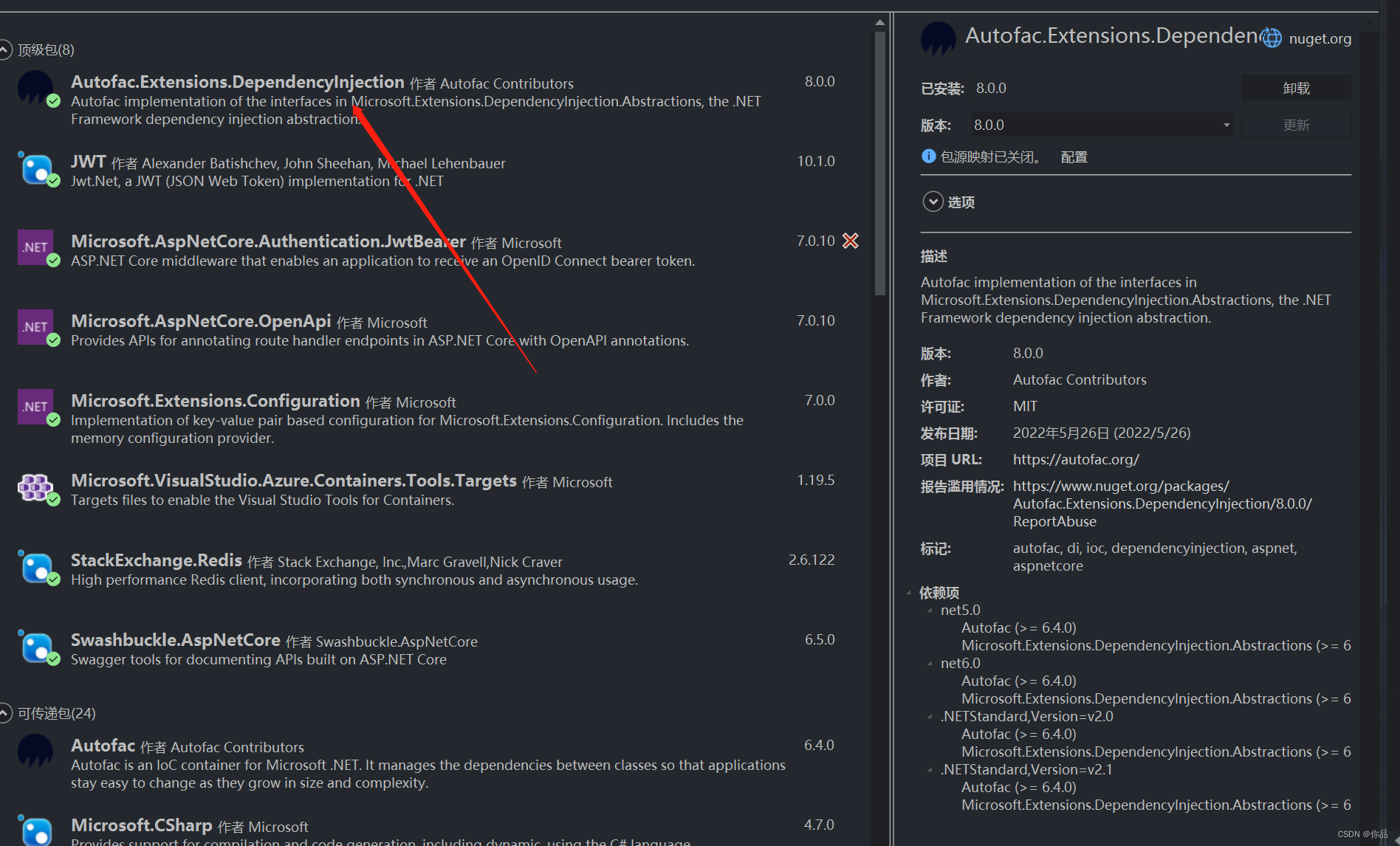Expand the 选项 section

pyautogui.click(x=933, y=202)
